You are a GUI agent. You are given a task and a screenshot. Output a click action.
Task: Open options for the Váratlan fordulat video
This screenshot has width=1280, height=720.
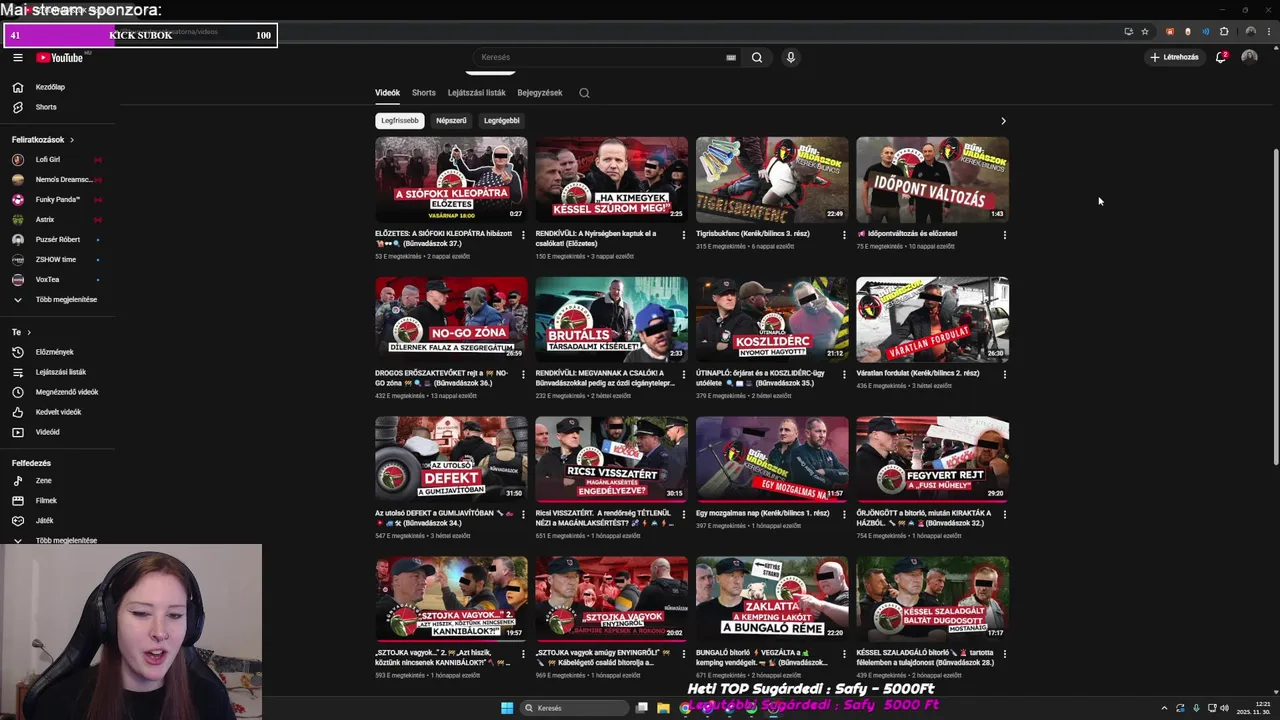(1004, 375)
